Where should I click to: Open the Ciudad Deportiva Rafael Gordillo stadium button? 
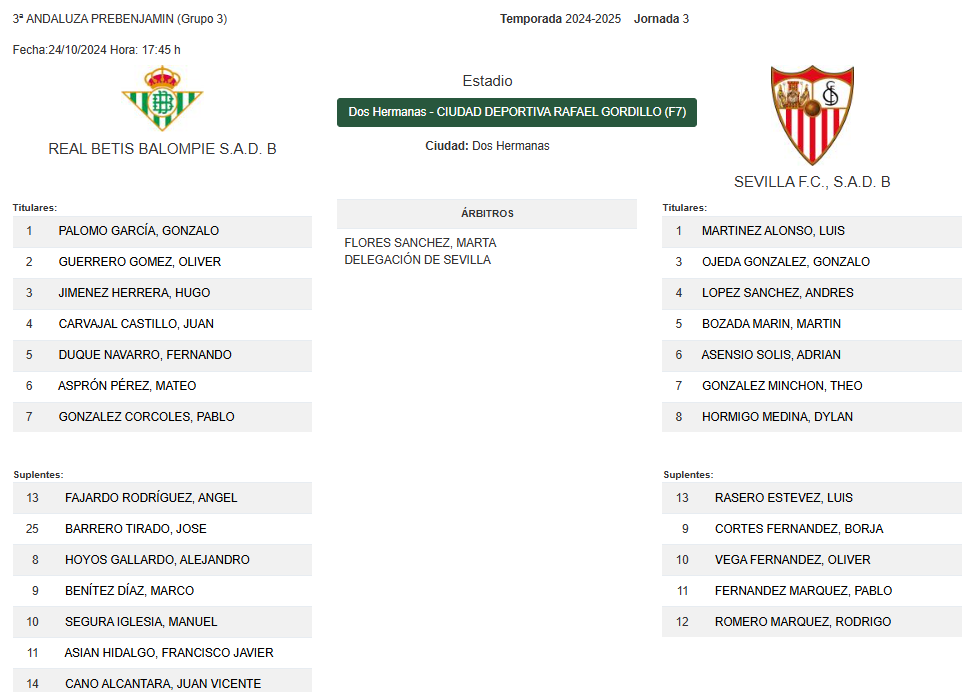click(517, 112)
